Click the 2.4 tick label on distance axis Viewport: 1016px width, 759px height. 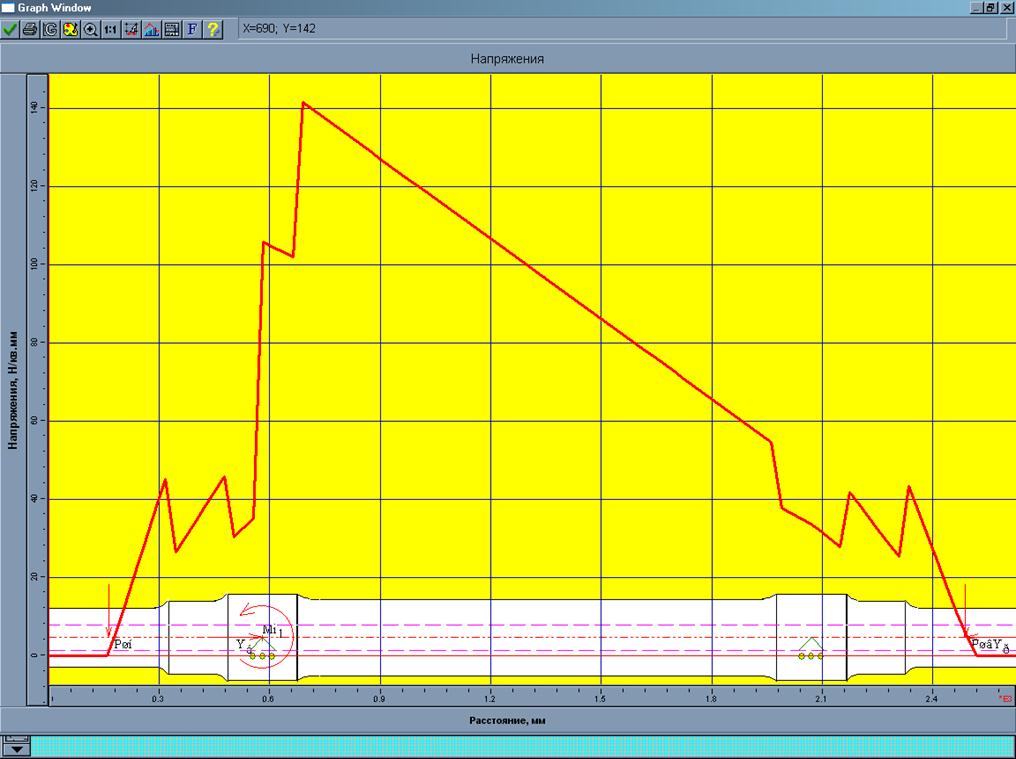pyautogui.click(x=932, y=699)
